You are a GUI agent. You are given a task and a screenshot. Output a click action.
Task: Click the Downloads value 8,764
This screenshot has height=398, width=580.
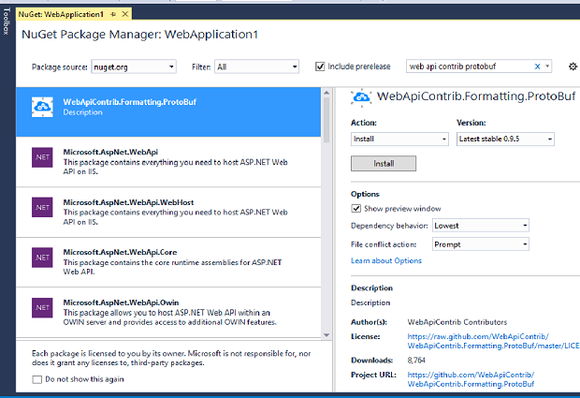(417, 360)
